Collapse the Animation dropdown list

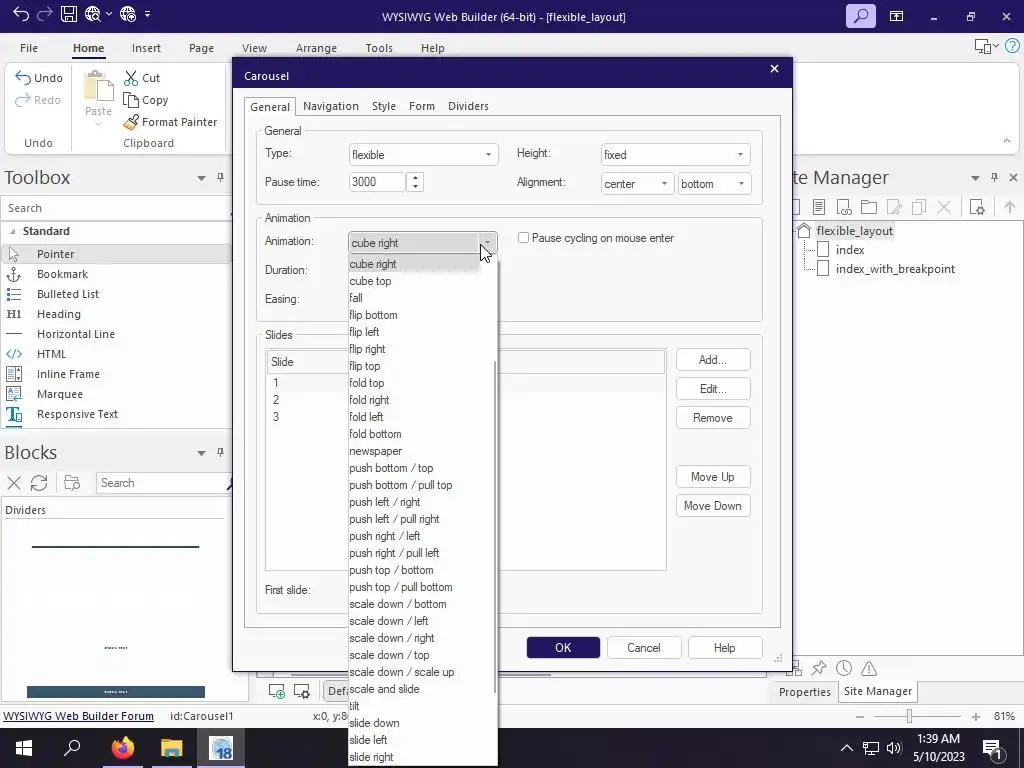click(487, 243)
